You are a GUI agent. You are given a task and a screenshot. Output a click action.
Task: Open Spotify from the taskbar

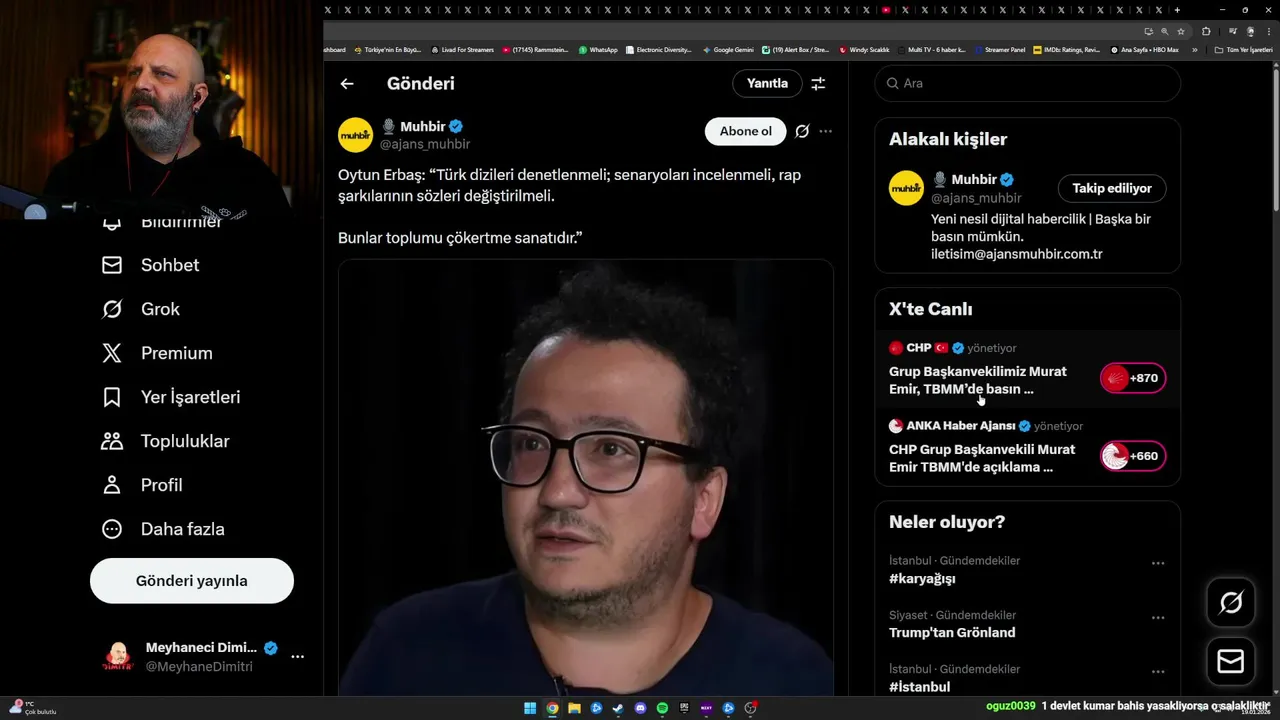tap(662, 708)
